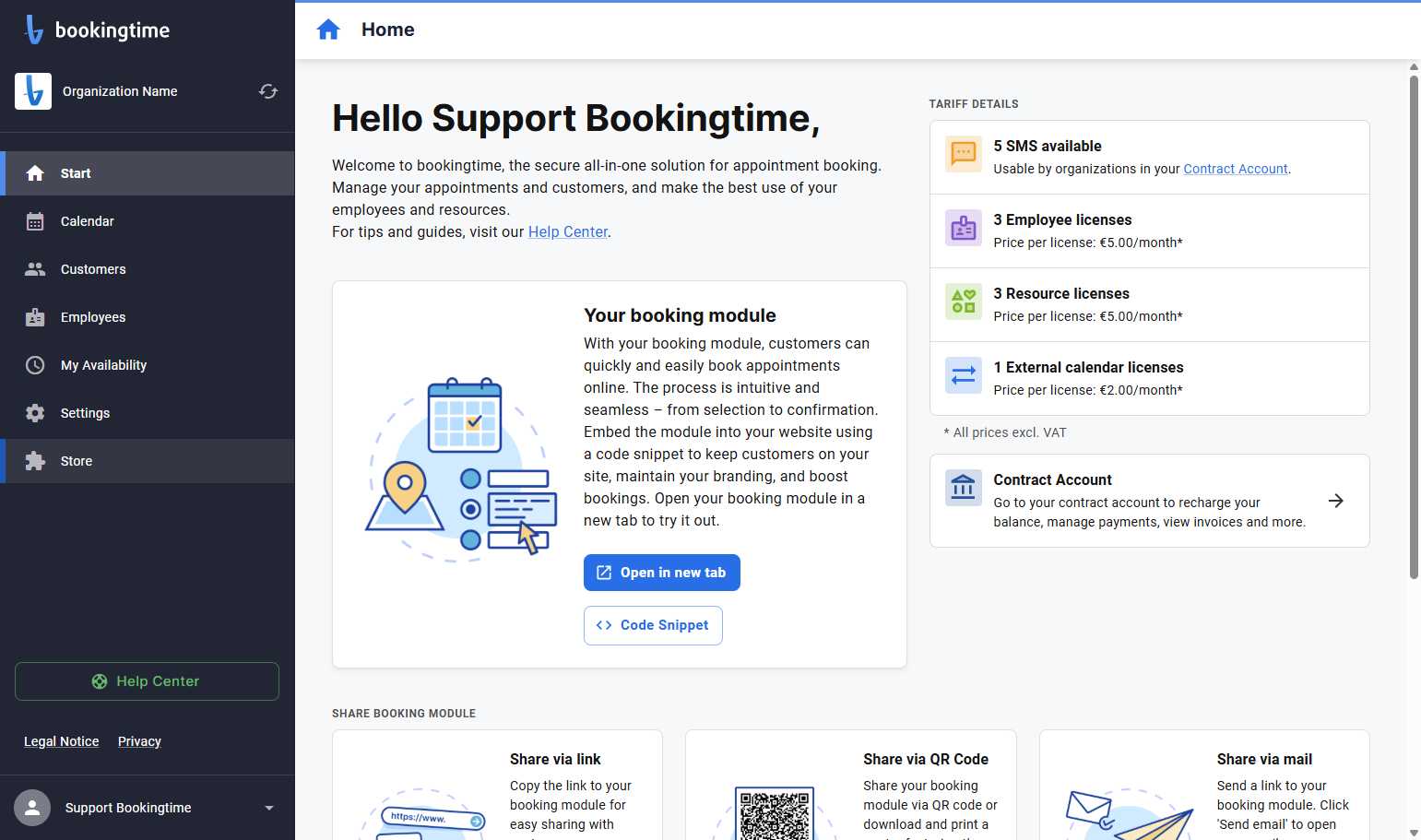Go to My Availability in sidebar
The image size is (1421, 840).
tap(148, 365)
